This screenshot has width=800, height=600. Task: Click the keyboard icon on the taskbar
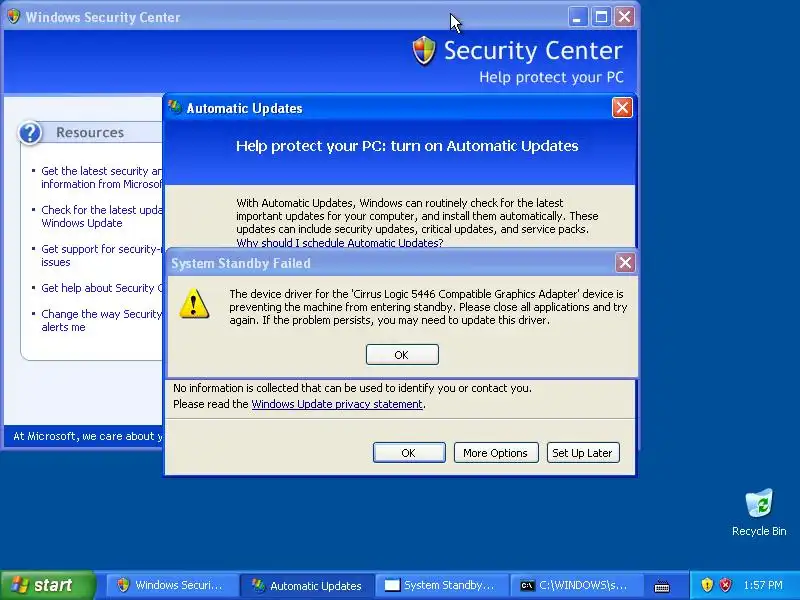coord(662,586)
